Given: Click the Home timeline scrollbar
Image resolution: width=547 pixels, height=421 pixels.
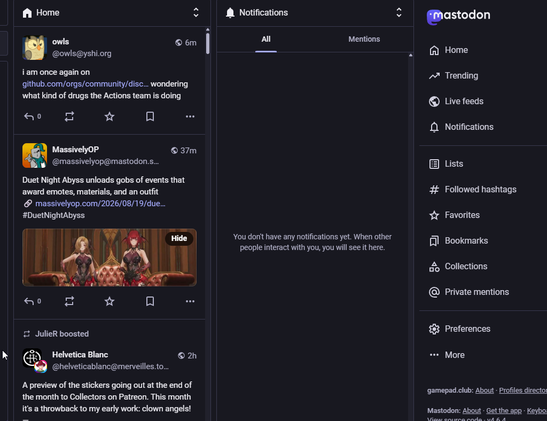Looking at the screenshot, I should click(208, 43).
